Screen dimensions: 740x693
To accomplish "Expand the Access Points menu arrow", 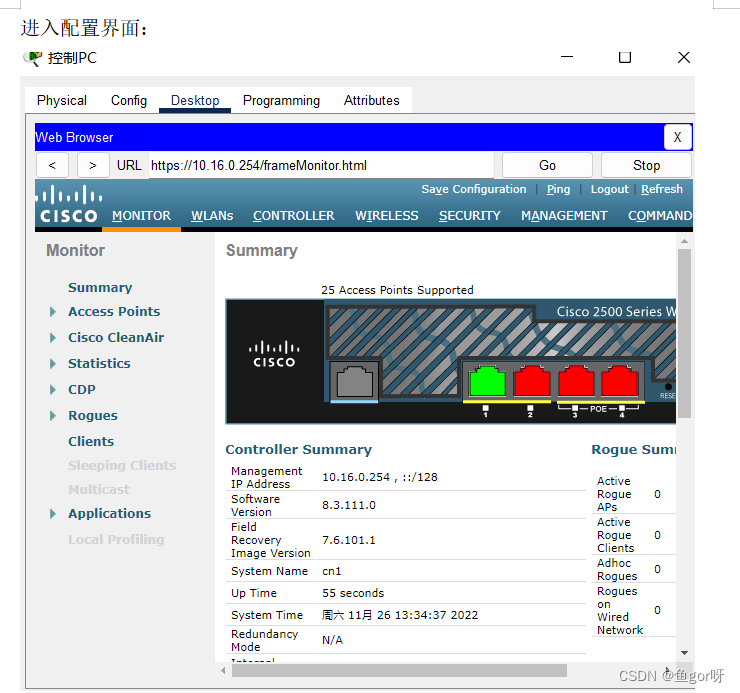I will [53, 312].
